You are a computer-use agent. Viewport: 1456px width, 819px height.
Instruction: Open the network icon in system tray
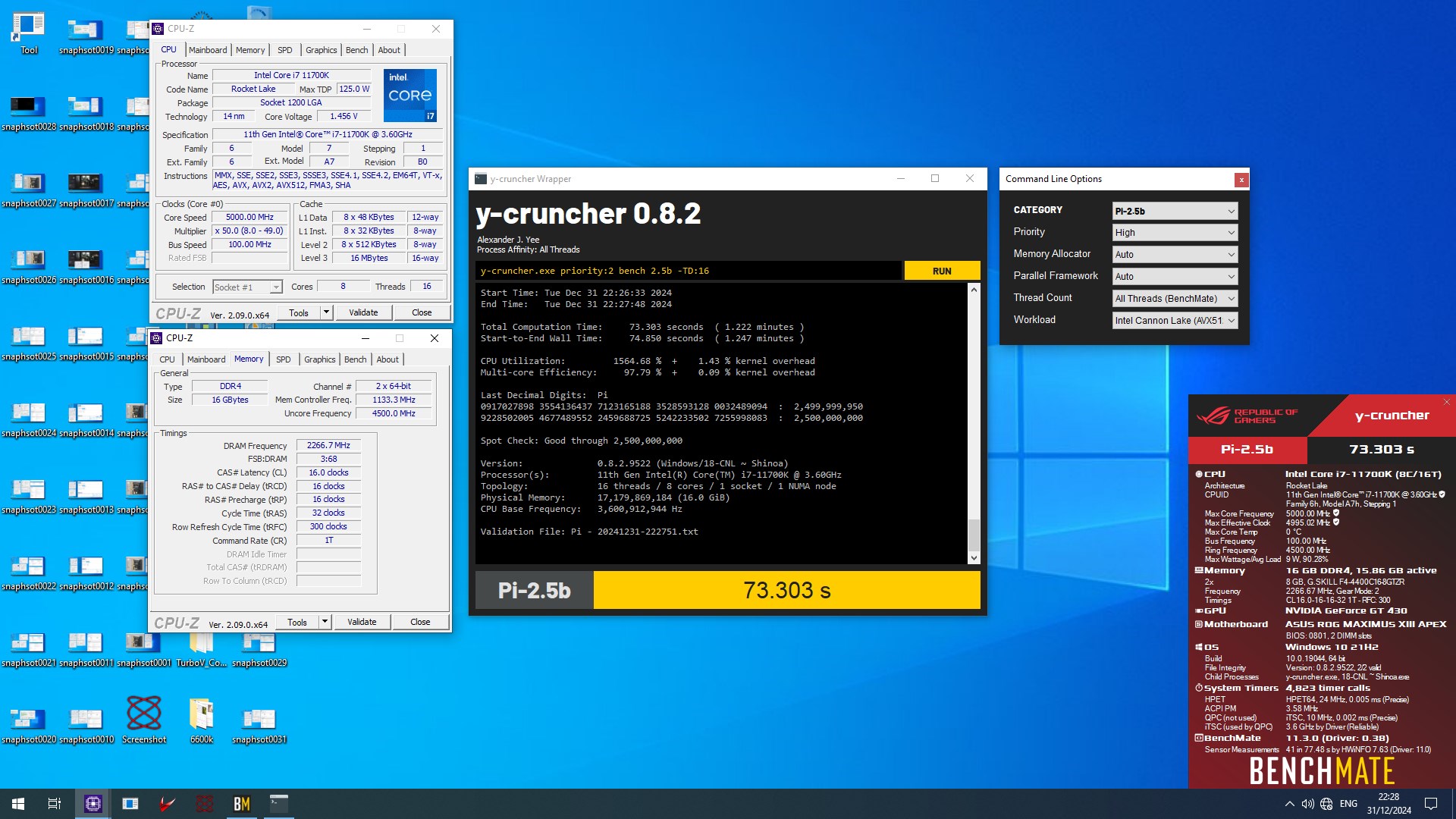(1326, 804)
